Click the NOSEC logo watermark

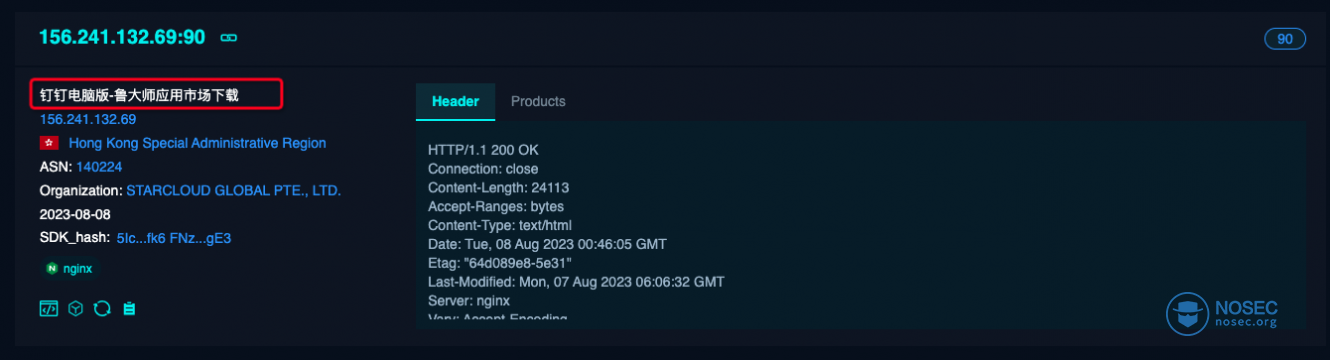pos(1222,313)
